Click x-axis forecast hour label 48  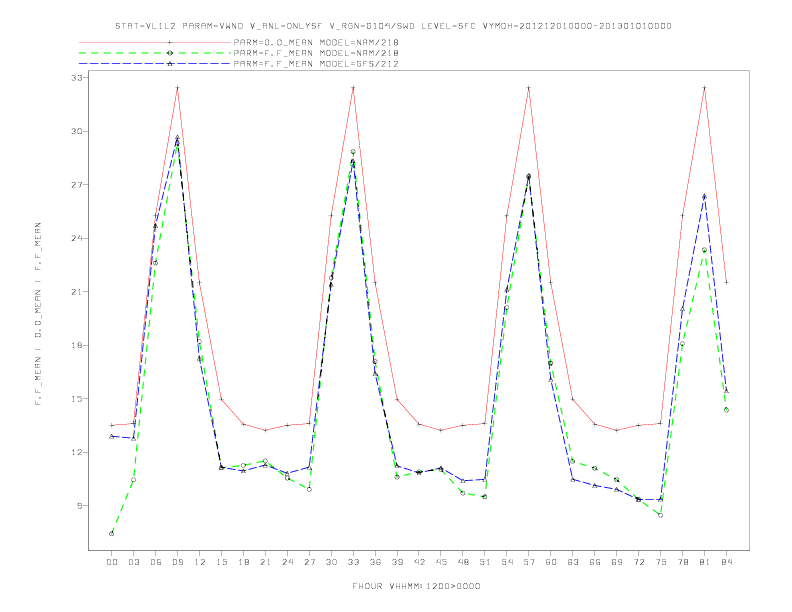point(463,562)
